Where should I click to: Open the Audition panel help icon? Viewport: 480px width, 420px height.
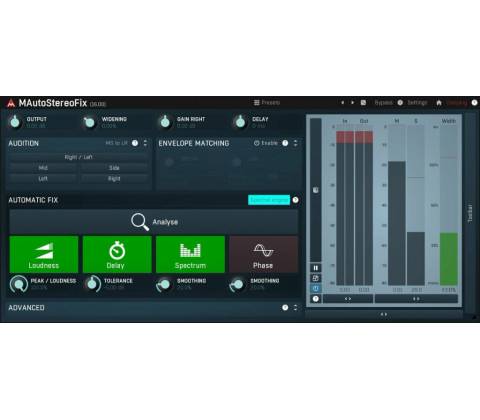point(135,143)
